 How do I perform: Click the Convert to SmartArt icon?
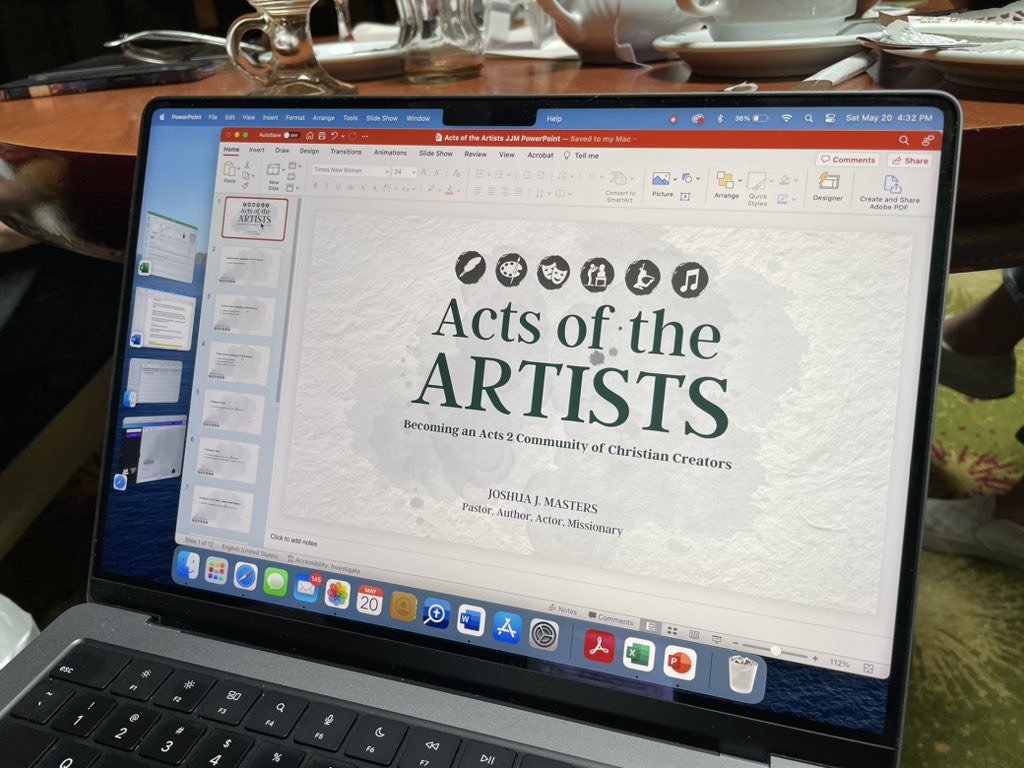pos(618,178)
